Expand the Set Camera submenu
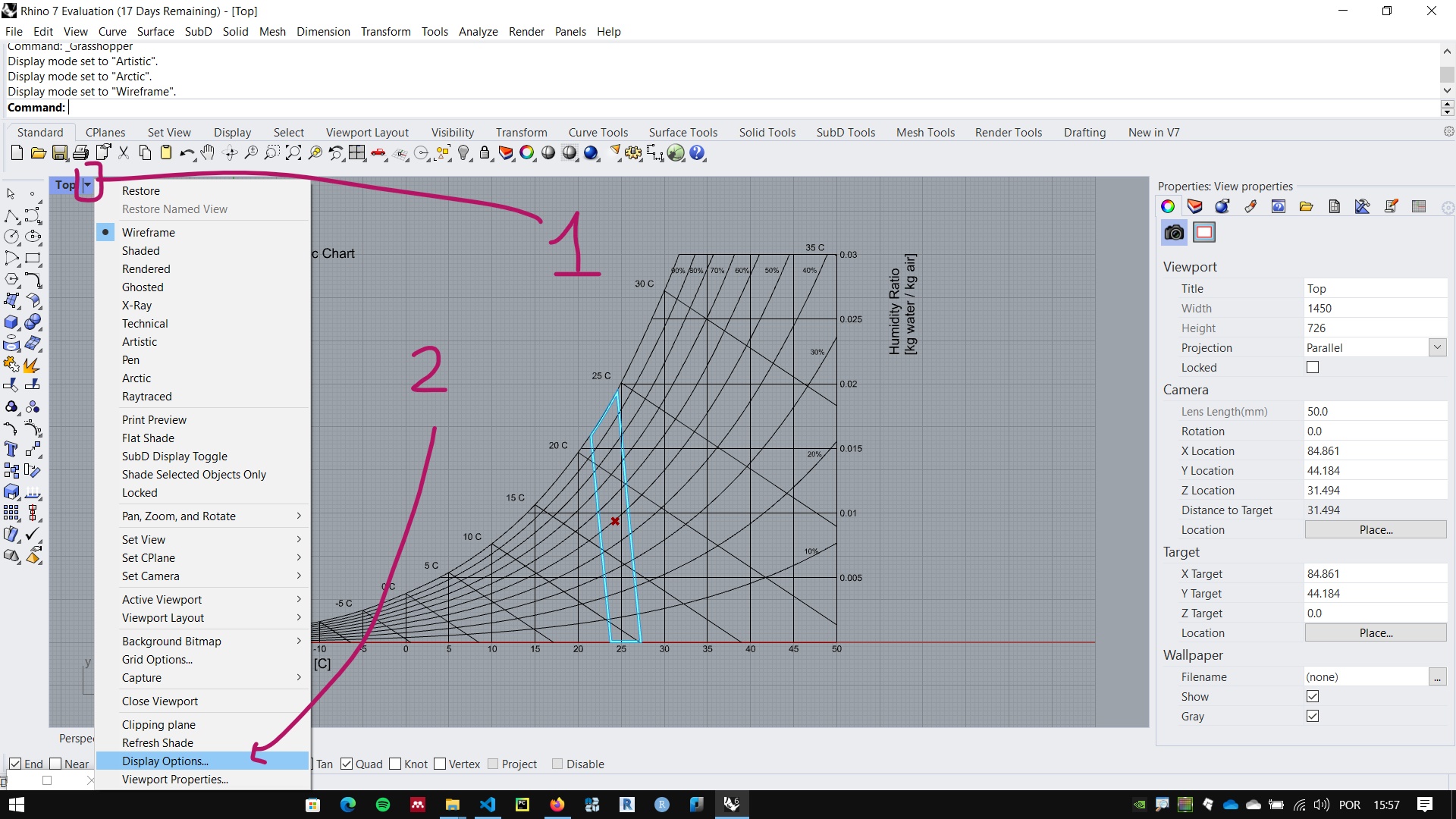1456x819 pixels. [x=202, y=576]
